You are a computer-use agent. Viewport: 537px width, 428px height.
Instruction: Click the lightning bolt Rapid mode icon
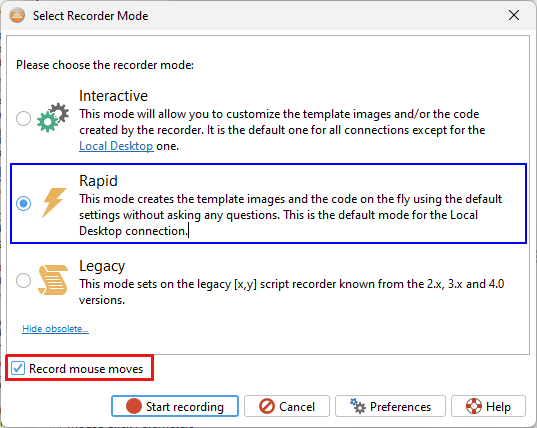click(x=54, y=203)
